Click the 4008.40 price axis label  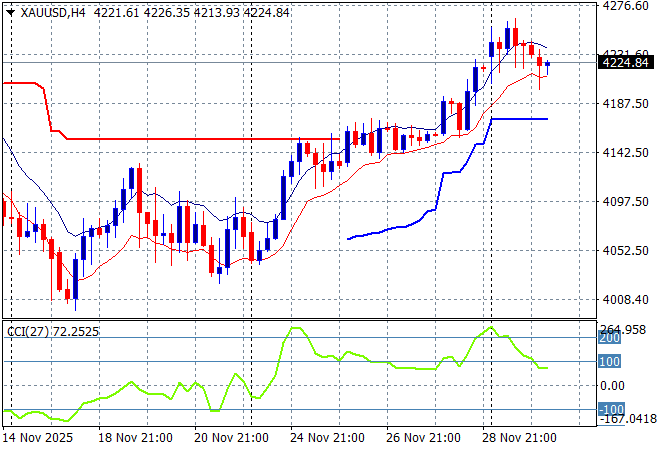pos(625,300)
